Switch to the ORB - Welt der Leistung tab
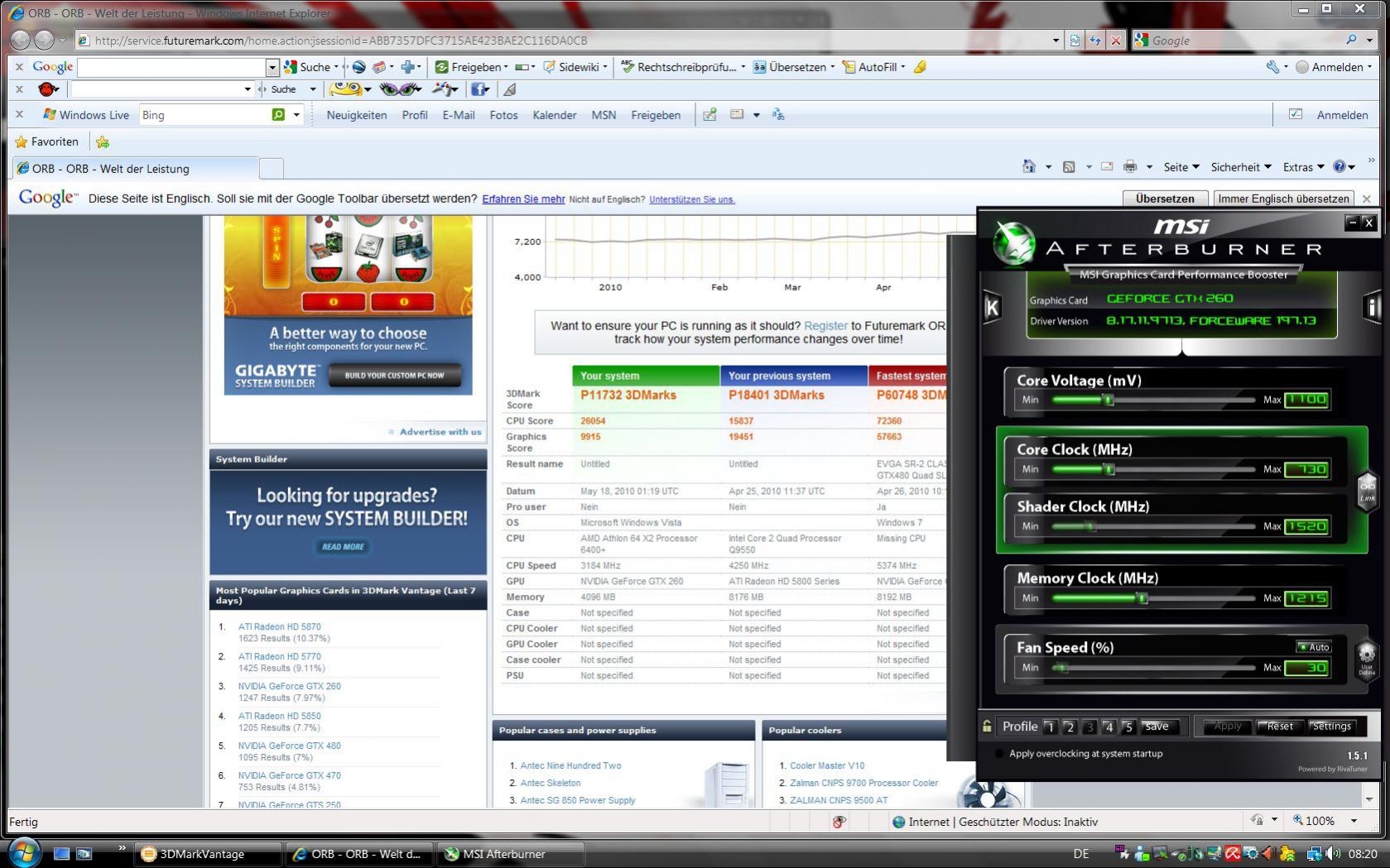 136,168
